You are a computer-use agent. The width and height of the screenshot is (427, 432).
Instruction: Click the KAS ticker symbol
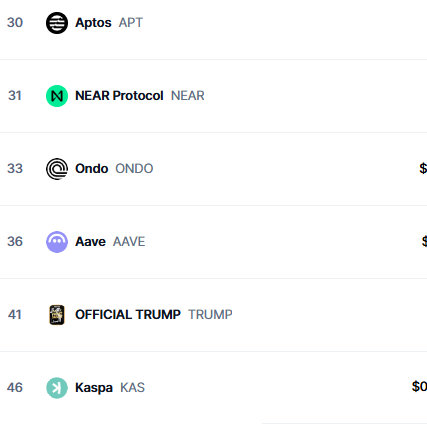coord(132,388)
